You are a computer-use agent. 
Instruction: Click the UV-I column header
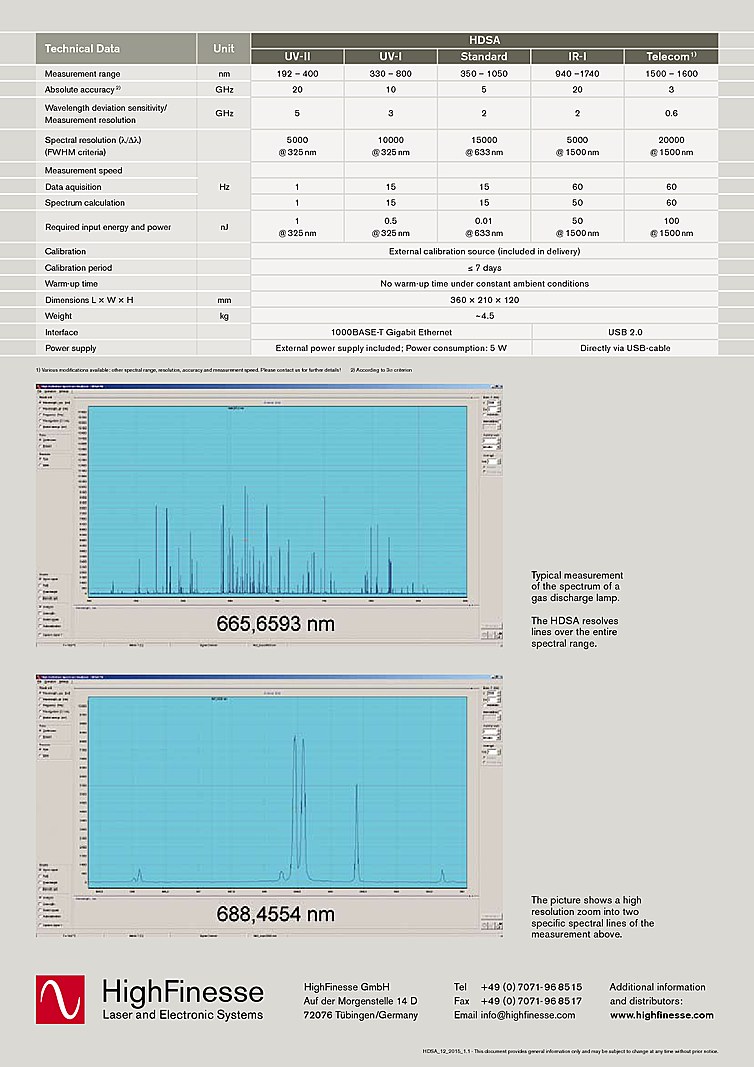coord(391,56)
